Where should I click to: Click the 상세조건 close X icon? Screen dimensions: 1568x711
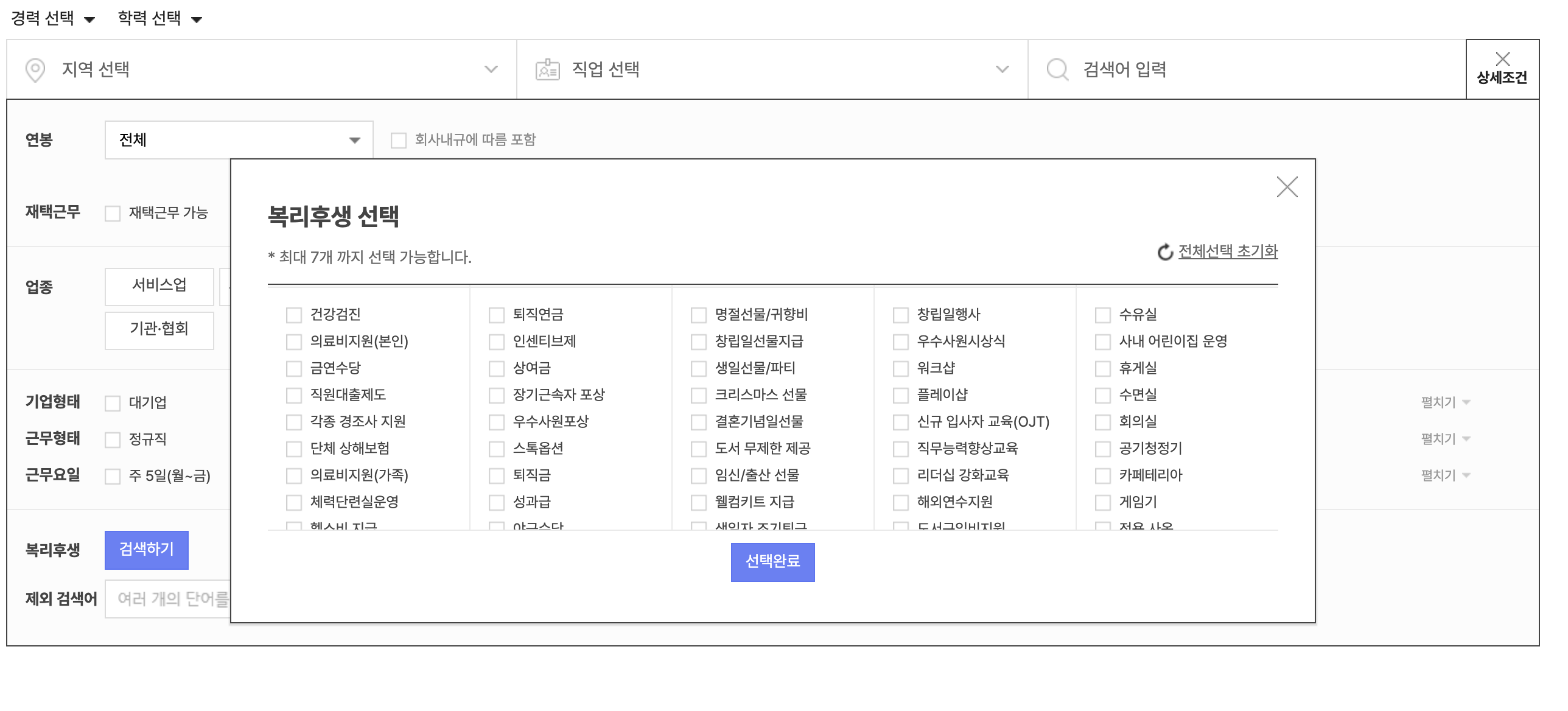(x=1502, y=59)
